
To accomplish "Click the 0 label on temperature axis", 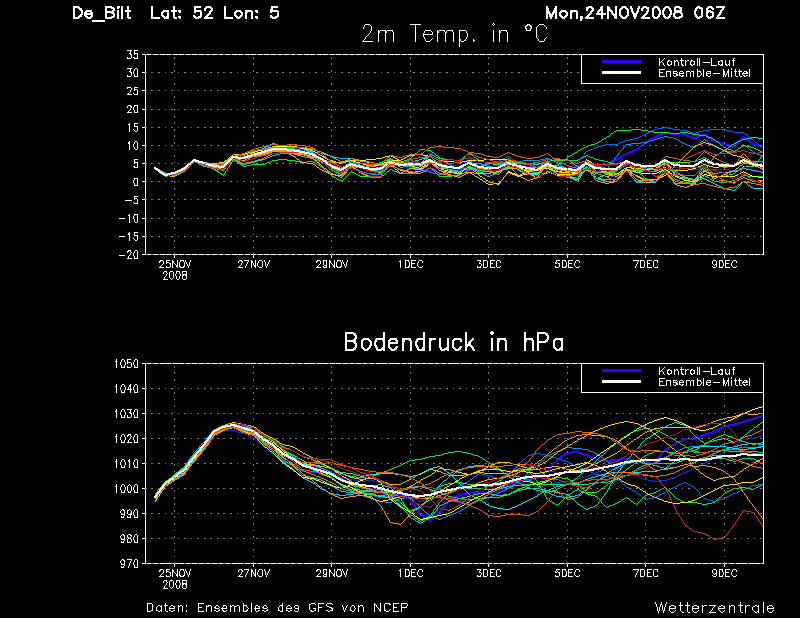I will point(136,182).
